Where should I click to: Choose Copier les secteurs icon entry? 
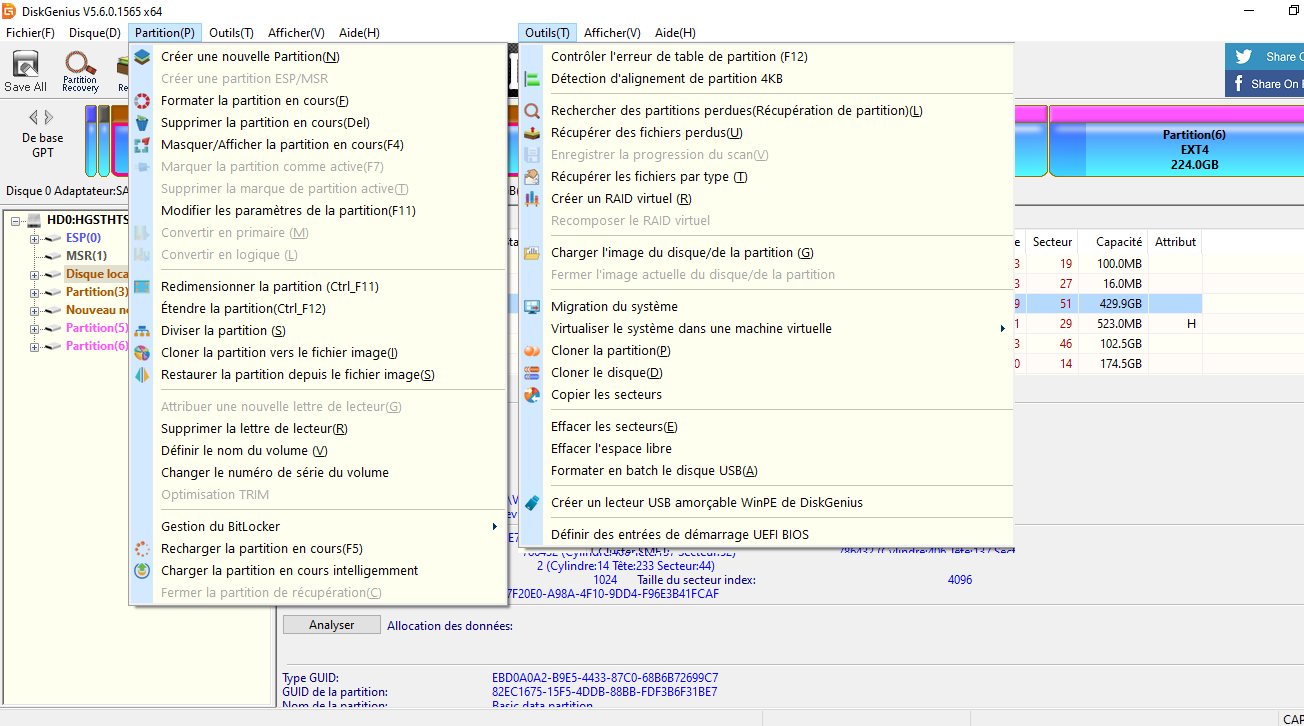532,395
